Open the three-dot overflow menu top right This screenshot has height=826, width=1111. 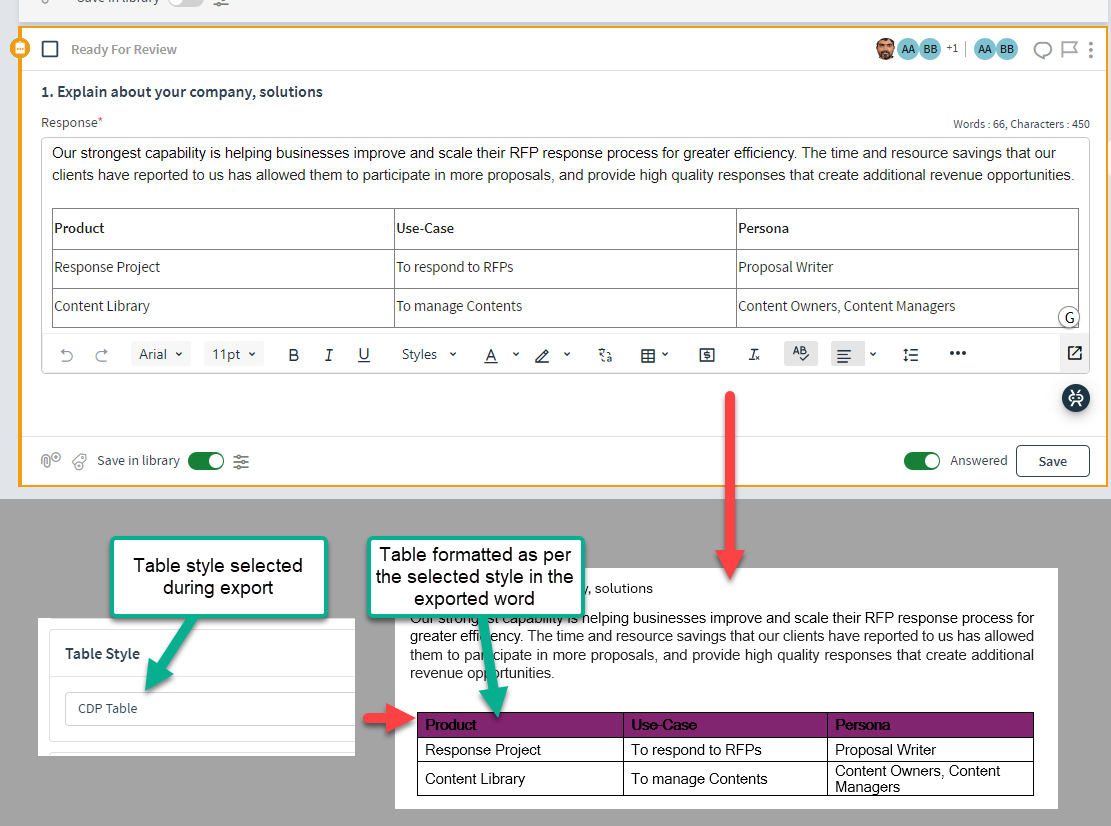tap(1091, 49)
